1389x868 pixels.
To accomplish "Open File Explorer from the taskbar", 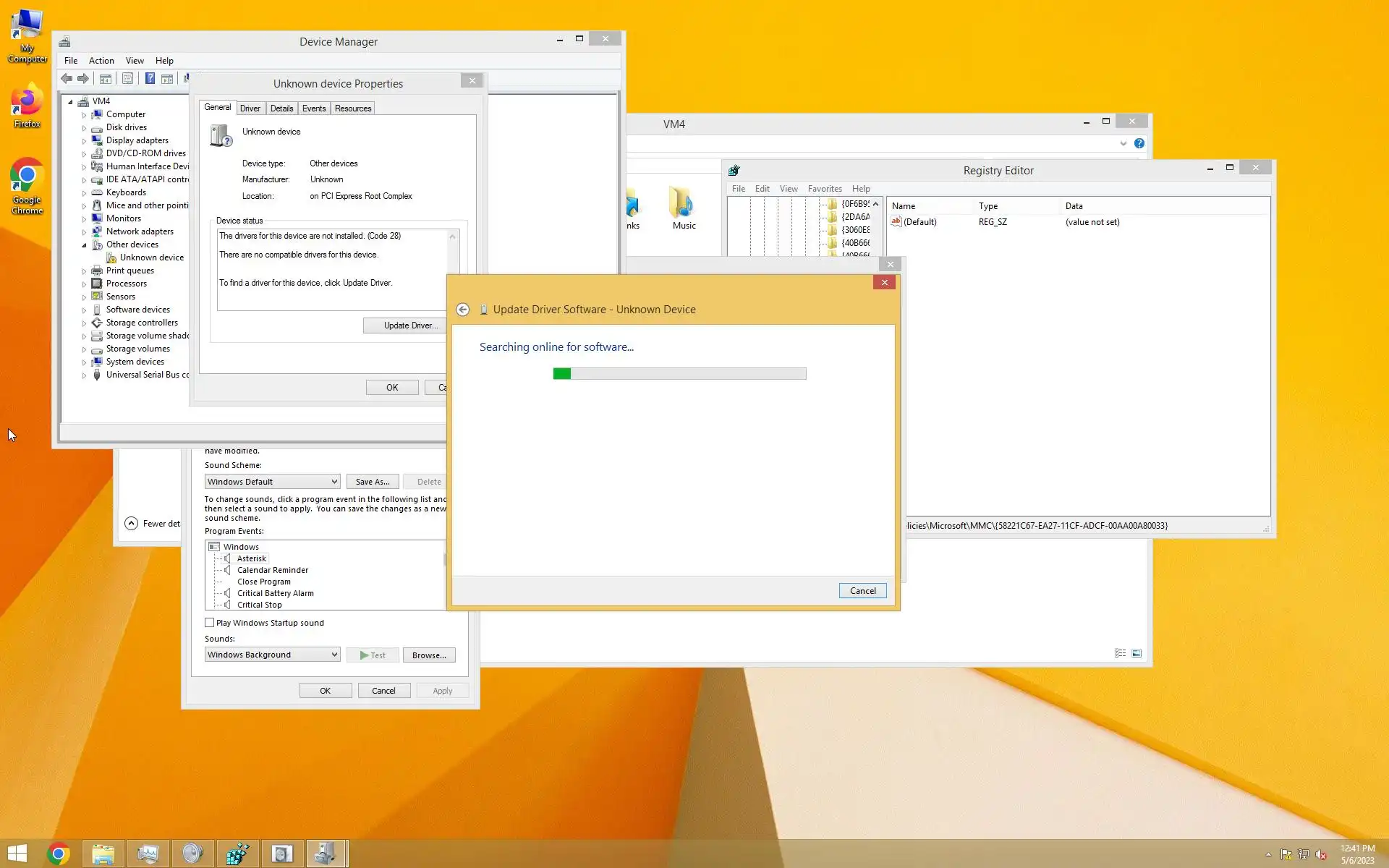I will click(103, 854).
